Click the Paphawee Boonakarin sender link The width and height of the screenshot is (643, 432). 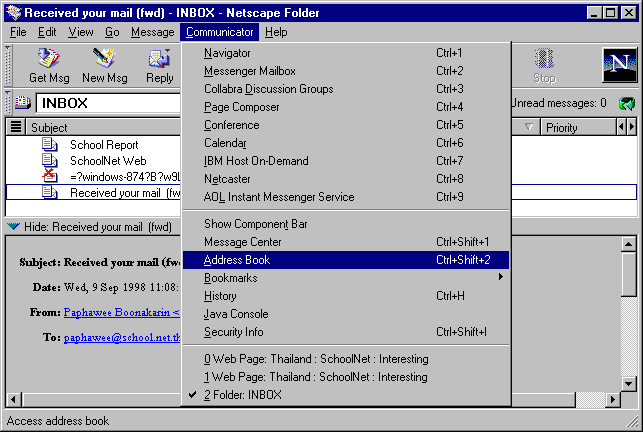point(121,312)
